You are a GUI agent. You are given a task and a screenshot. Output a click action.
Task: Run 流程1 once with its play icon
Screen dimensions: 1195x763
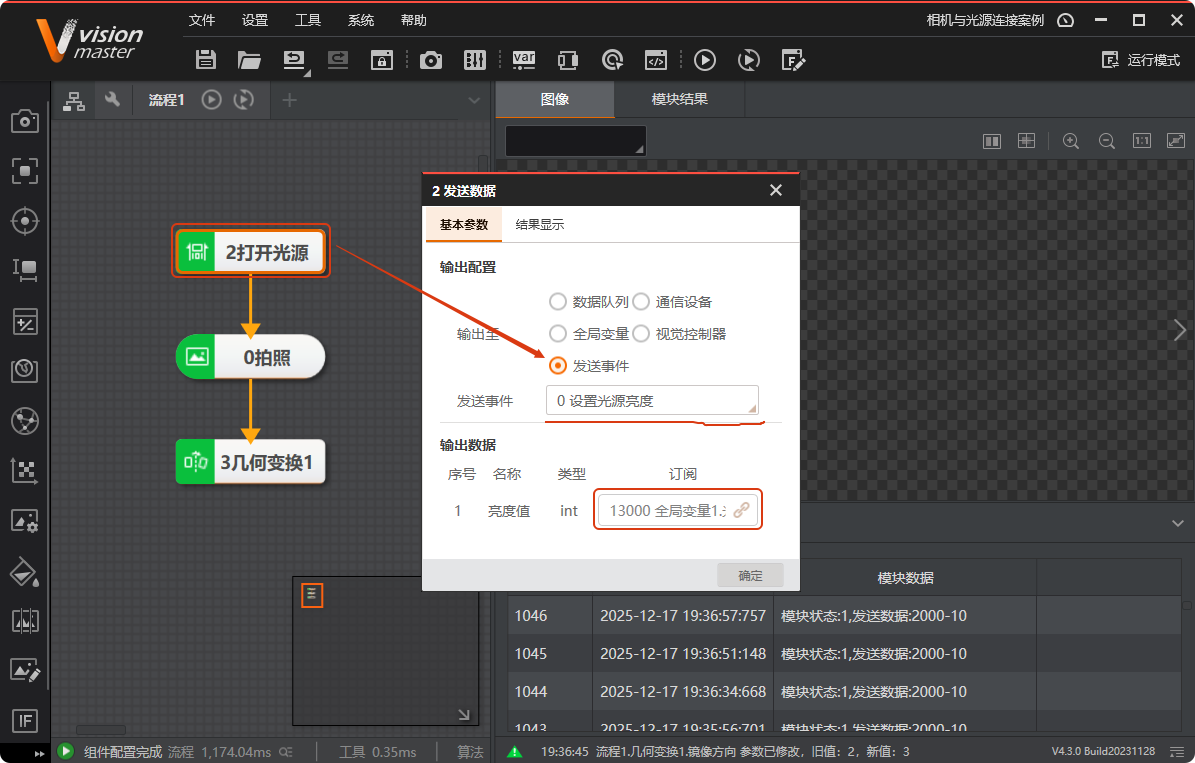coord(211,99)
